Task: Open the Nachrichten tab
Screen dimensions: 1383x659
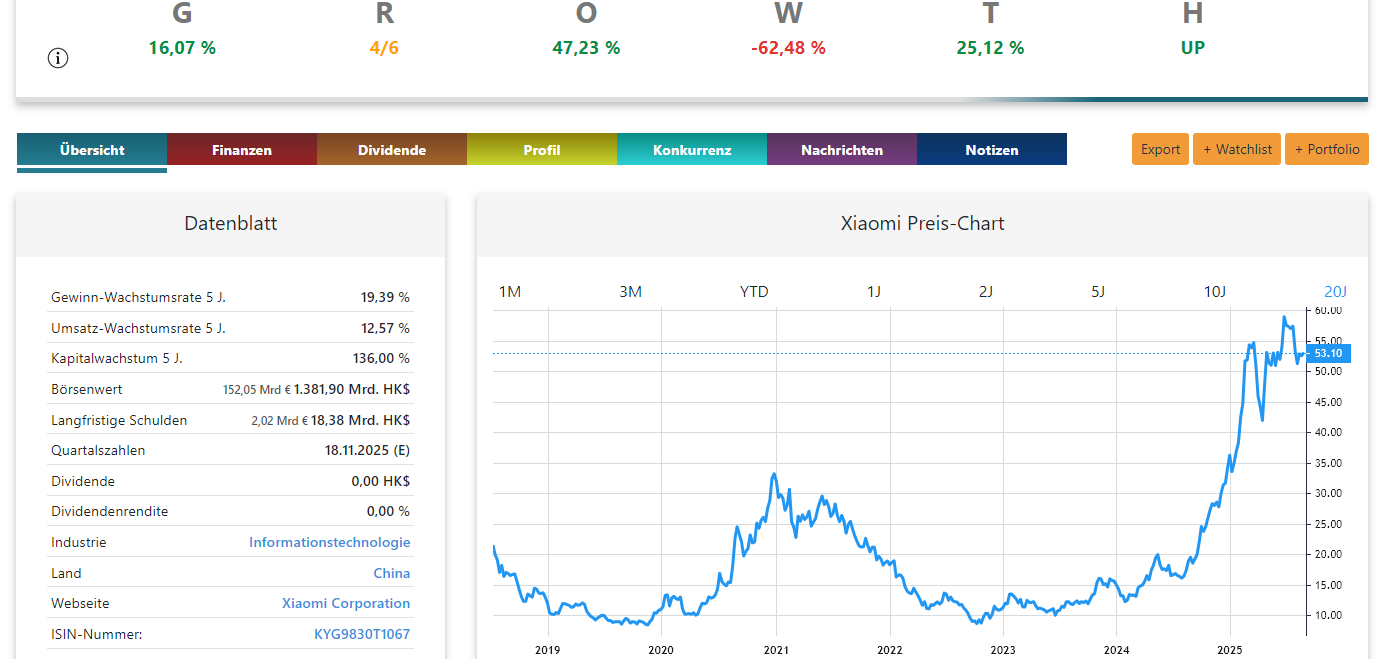Action: coord(842,150)
